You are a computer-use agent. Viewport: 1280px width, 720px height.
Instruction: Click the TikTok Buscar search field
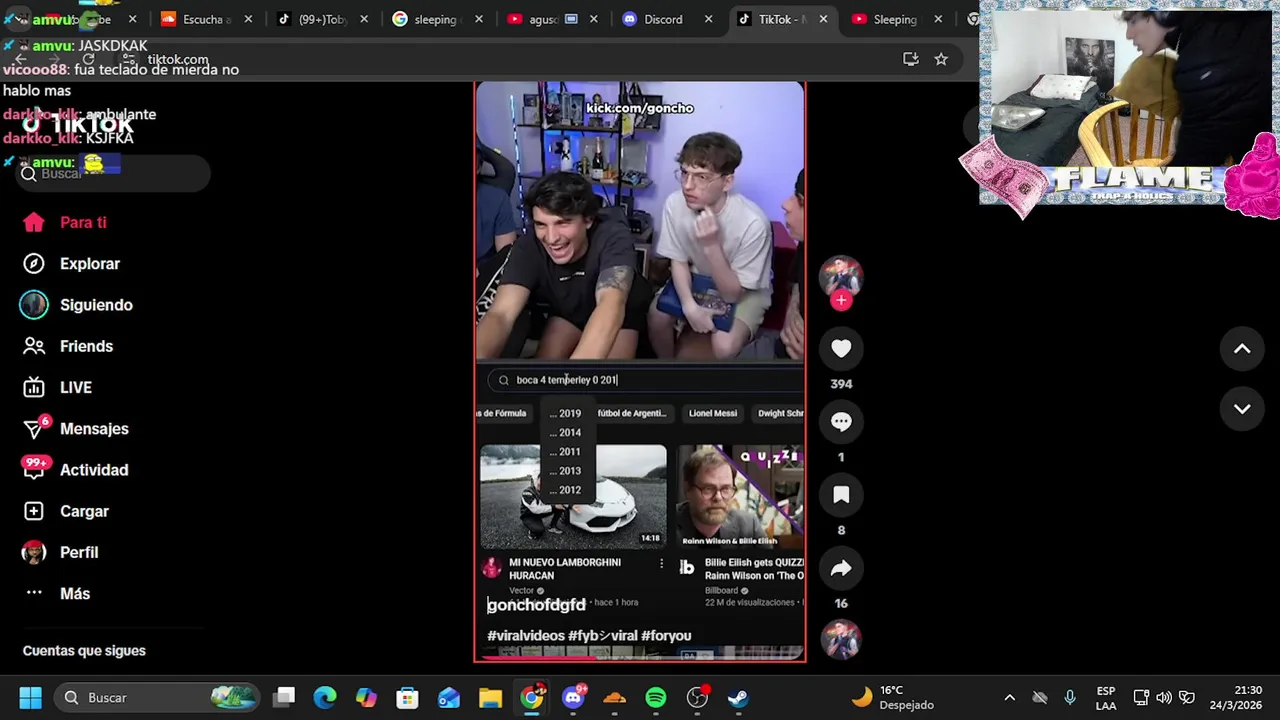click(113, 174)
